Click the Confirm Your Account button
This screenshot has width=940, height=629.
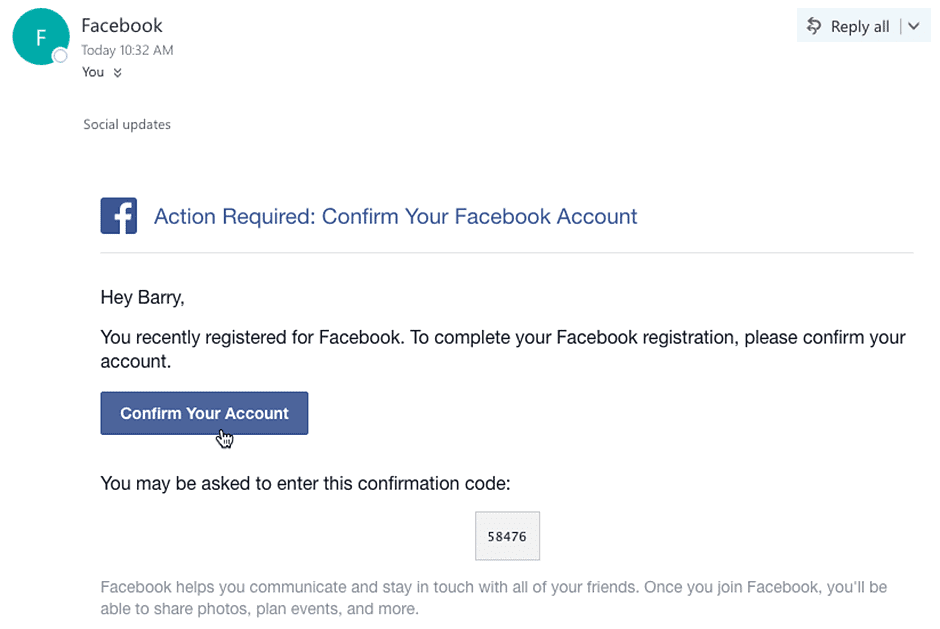click(204, 413)
